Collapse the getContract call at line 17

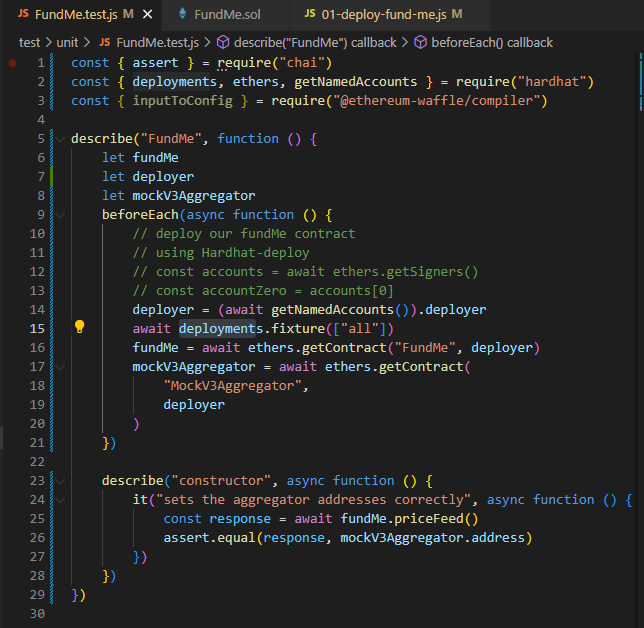pyautogui.click(x=60, y=367)
